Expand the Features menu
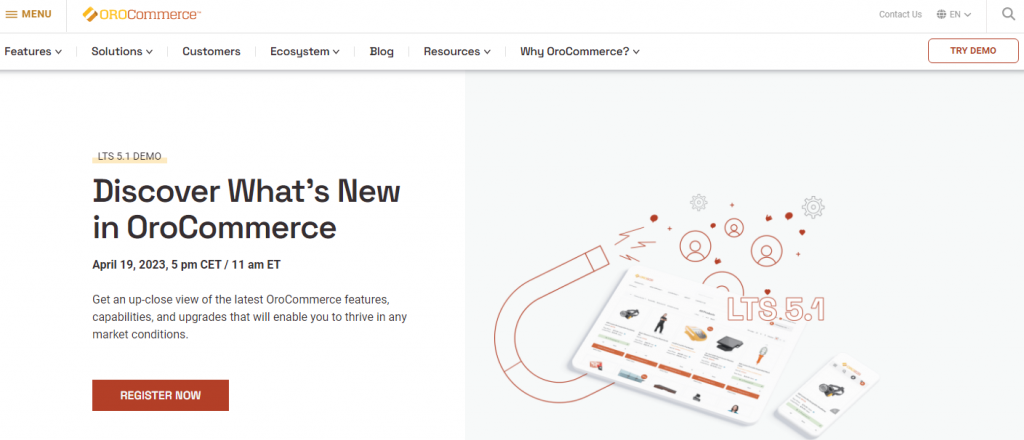Screen dimensions: 1024x440 coord(33,52)
